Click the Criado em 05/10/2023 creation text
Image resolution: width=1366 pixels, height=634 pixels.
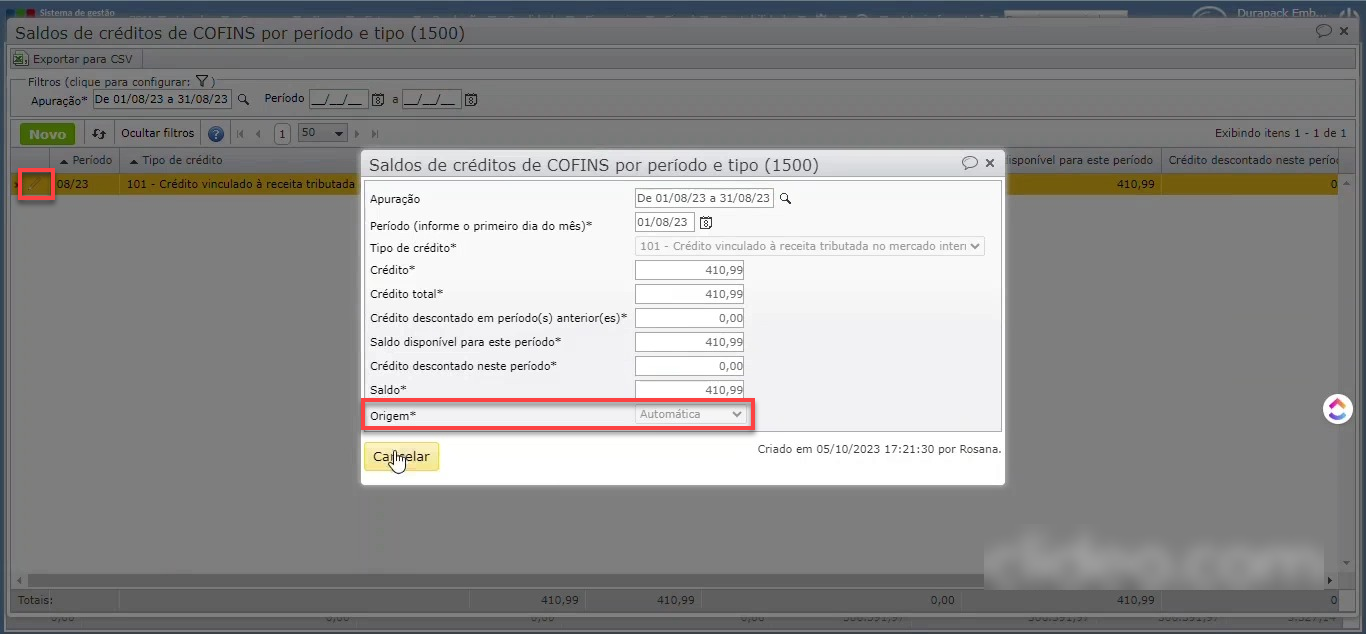[880, 449]
